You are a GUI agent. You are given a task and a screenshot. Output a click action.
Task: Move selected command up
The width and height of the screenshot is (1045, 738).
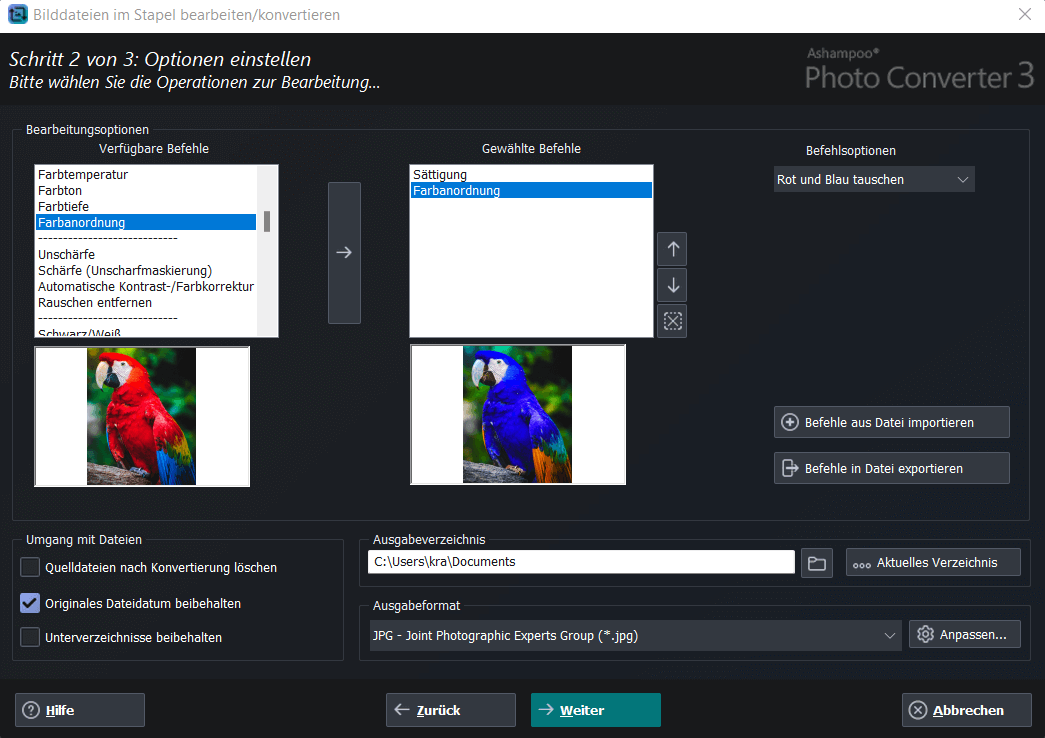672,249
